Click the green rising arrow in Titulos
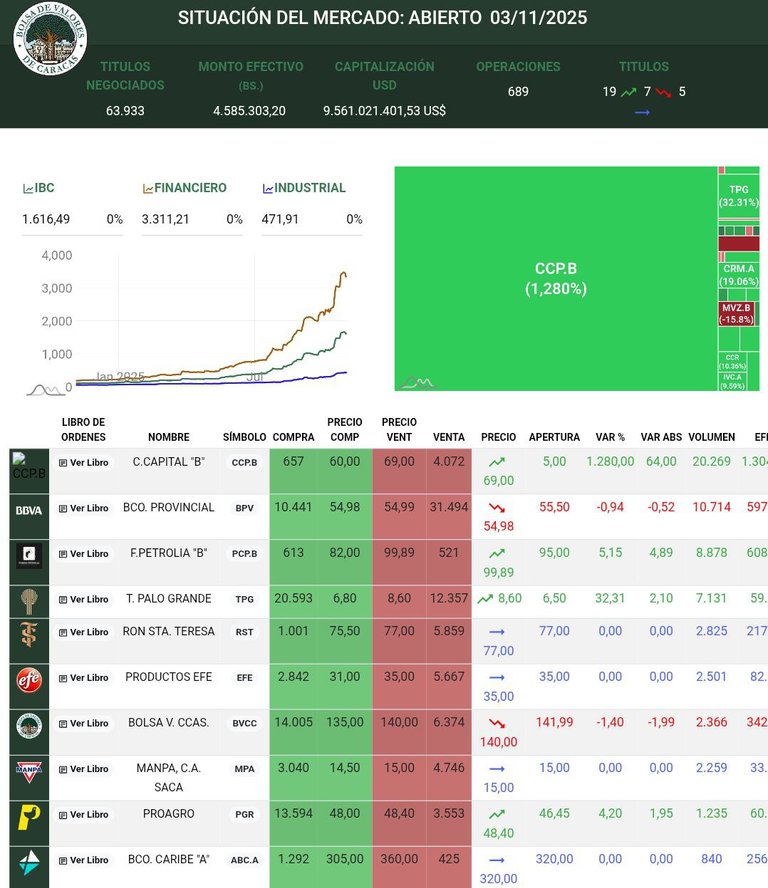The image size is (768, 888). tap(629, 92)
